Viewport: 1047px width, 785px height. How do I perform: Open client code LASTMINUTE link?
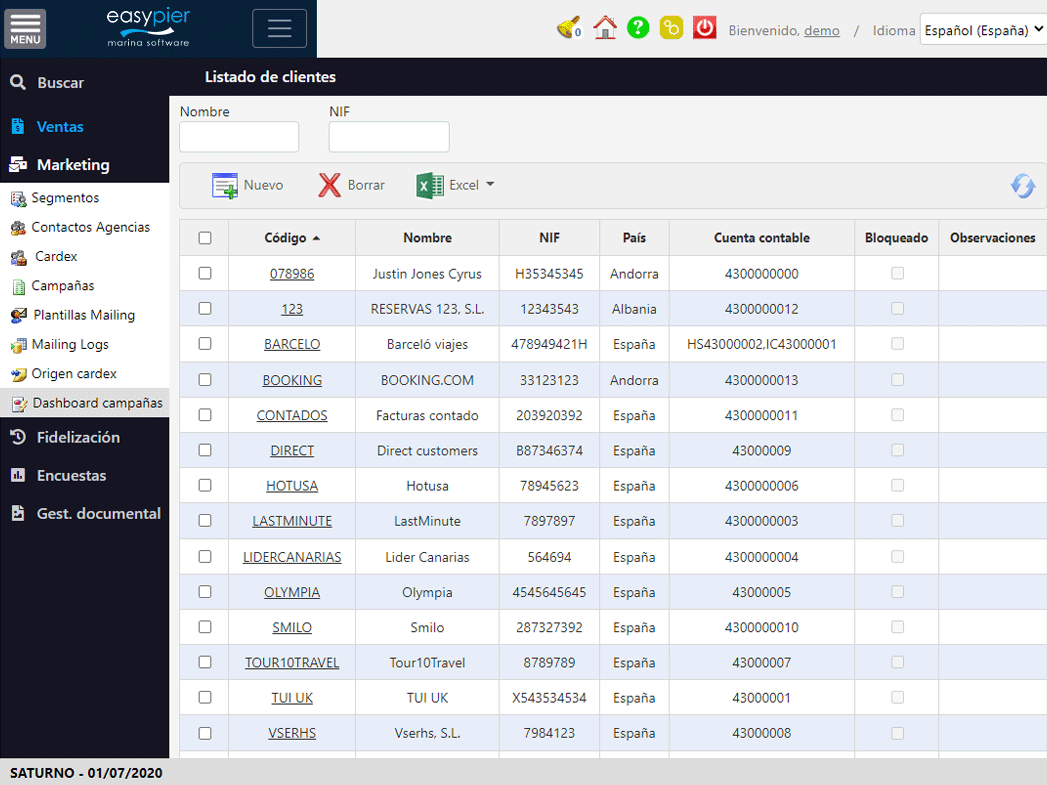pyautogui.click(x=292, y=521)
